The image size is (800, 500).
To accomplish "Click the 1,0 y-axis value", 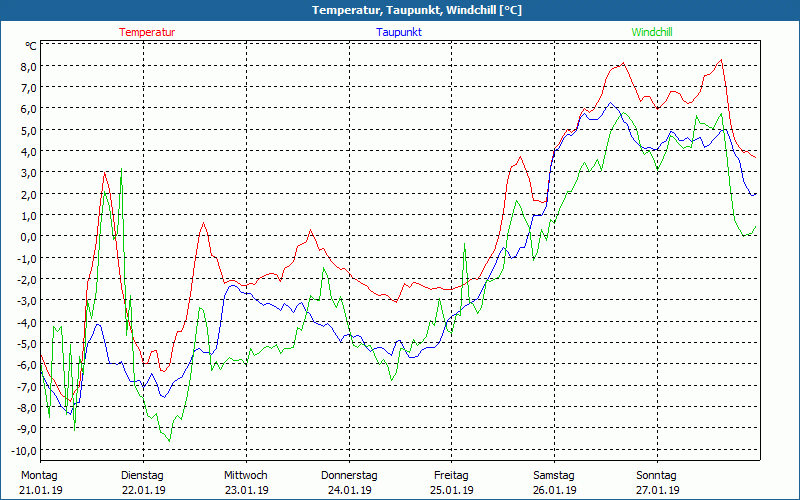I will [x=28, y=215].
